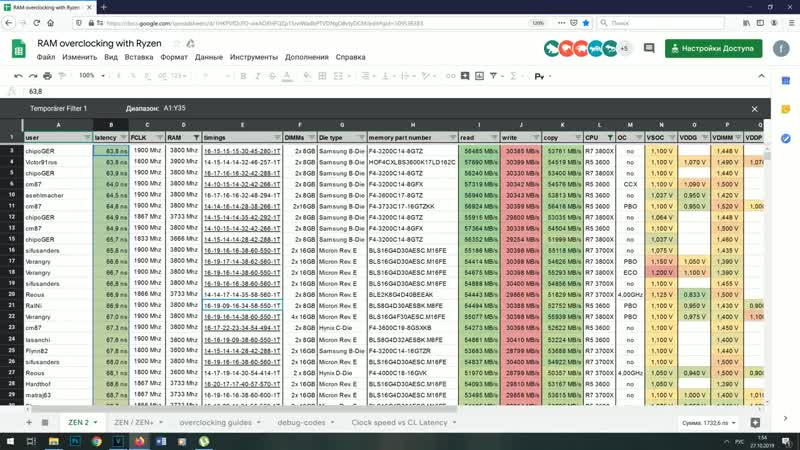800x450 pixels.
Task: Select the Paint format roller
Action: click(62, 76)
